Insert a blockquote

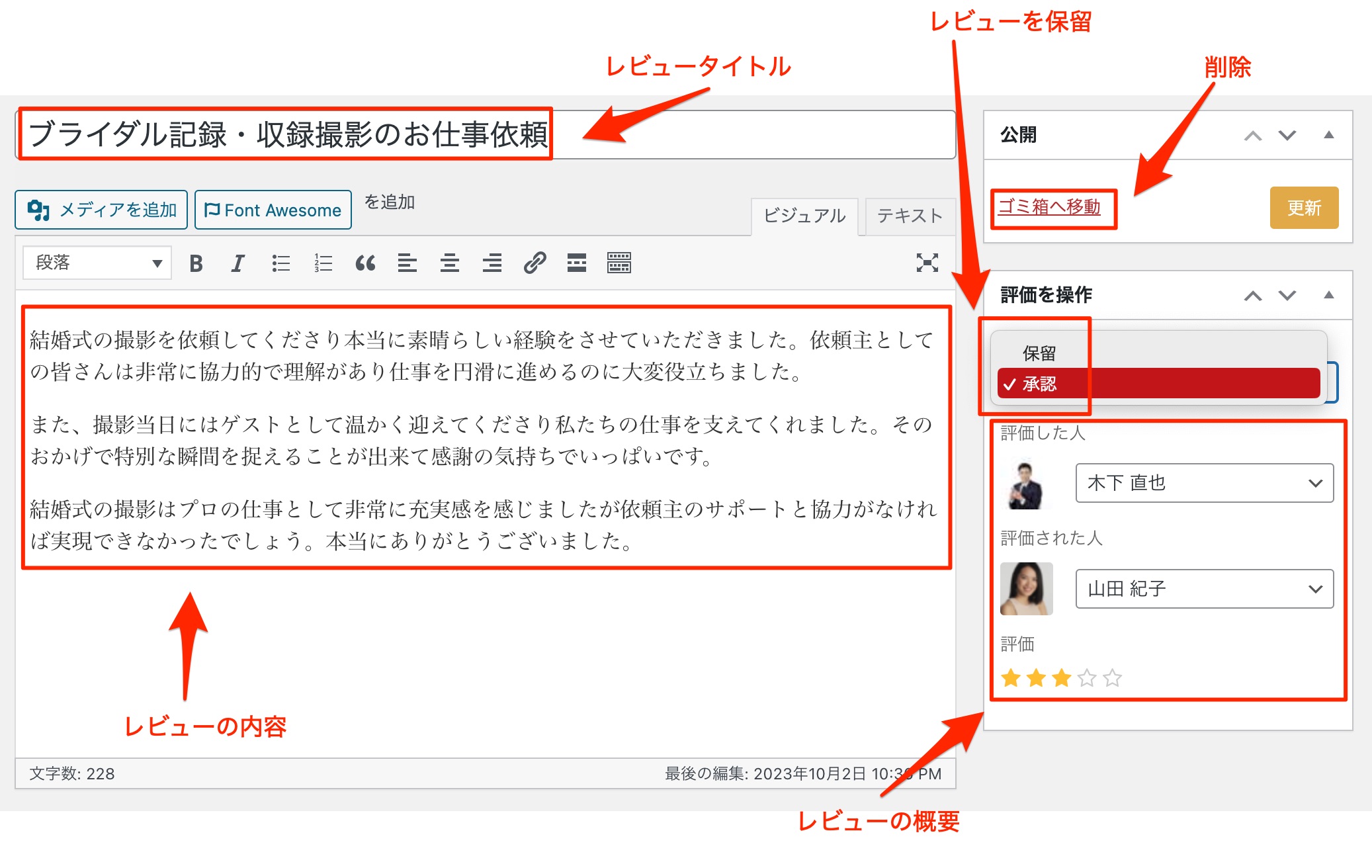(365, 263)
